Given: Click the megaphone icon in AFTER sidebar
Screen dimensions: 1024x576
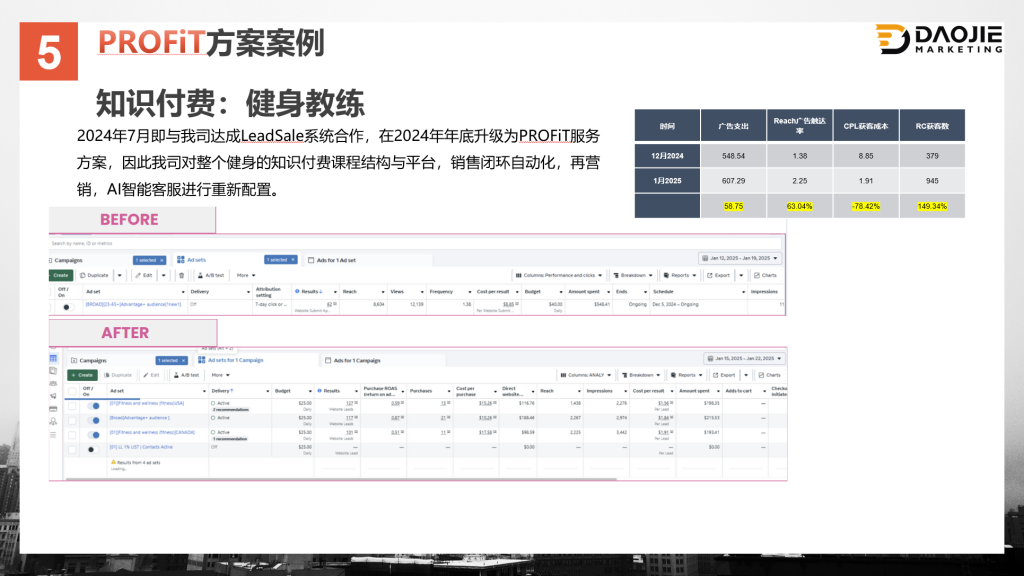Looking at the screenshot, I should (54, 396).
